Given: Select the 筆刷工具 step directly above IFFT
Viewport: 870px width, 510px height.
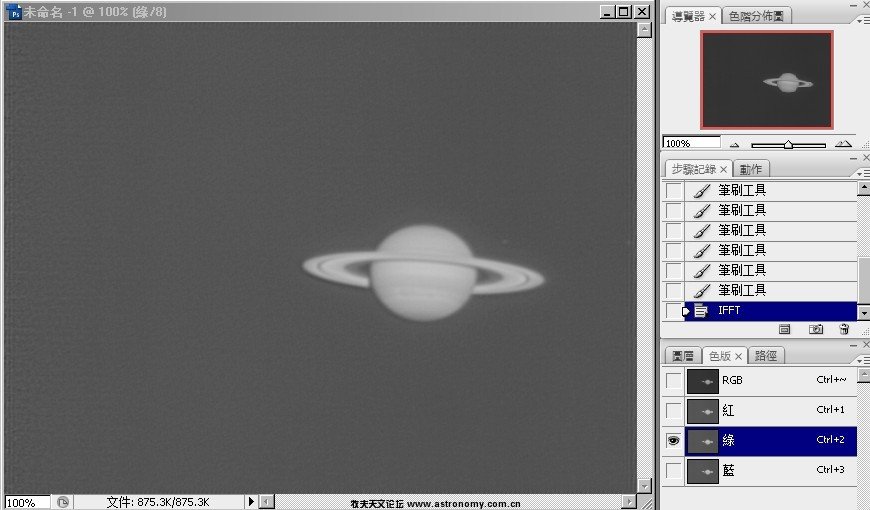Looking at the screenshot, I should point(771,291).
